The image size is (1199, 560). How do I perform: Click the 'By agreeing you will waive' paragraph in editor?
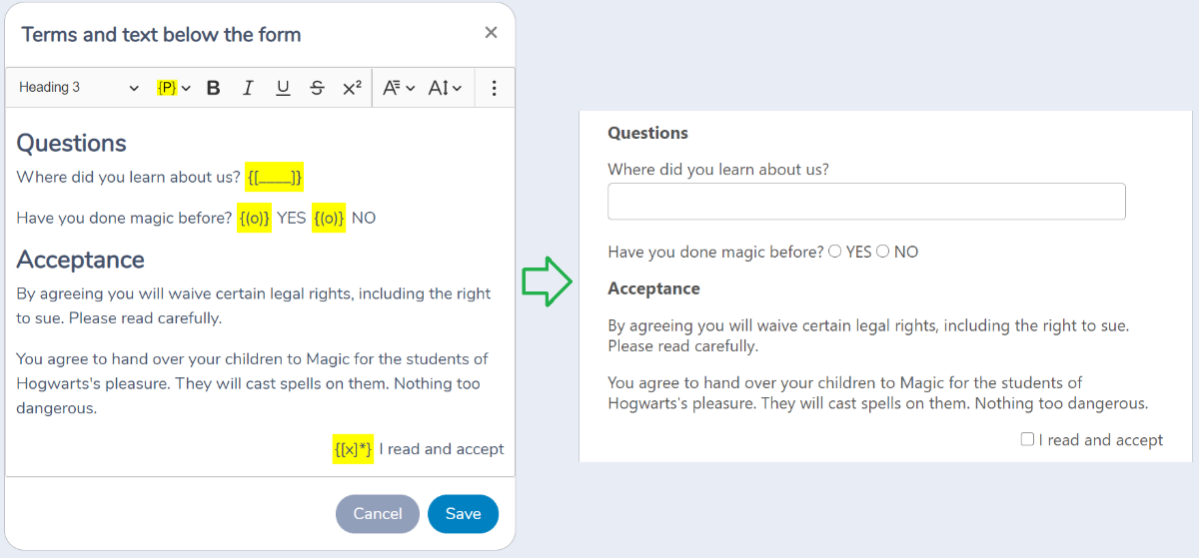(x=253, y=306)
